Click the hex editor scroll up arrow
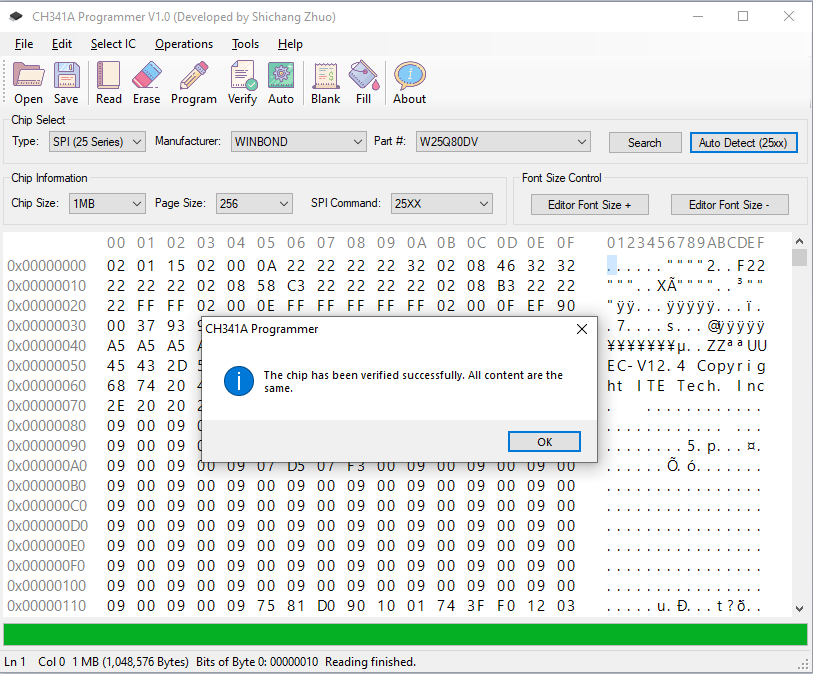 click(800, 241)
